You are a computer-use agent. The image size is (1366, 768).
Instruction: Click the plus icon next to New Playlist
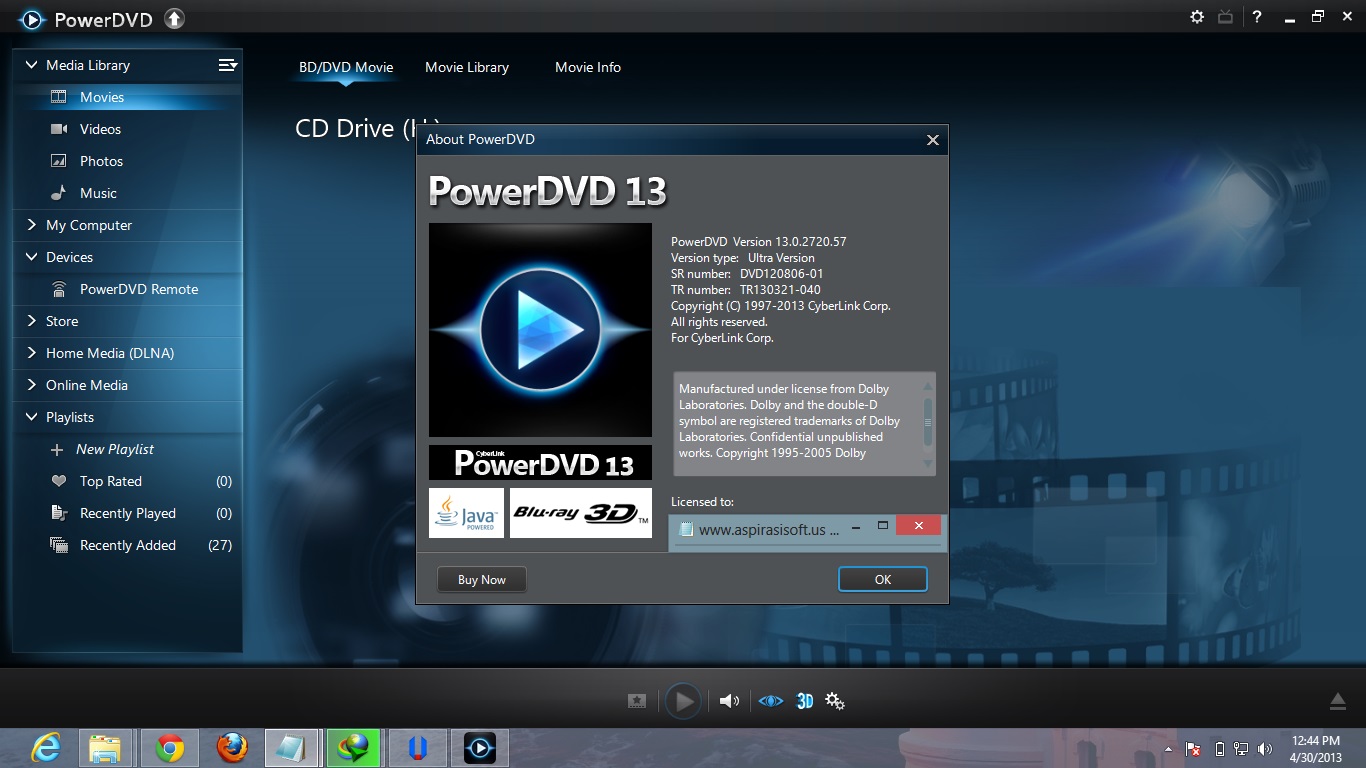(57, 450)
